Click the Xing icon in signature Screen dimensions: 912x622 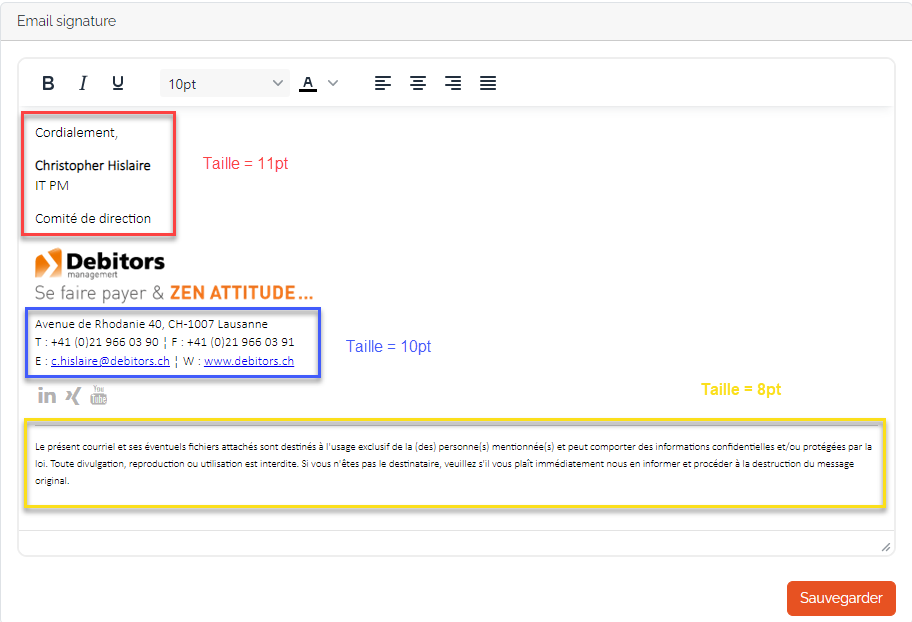point(72,395)
